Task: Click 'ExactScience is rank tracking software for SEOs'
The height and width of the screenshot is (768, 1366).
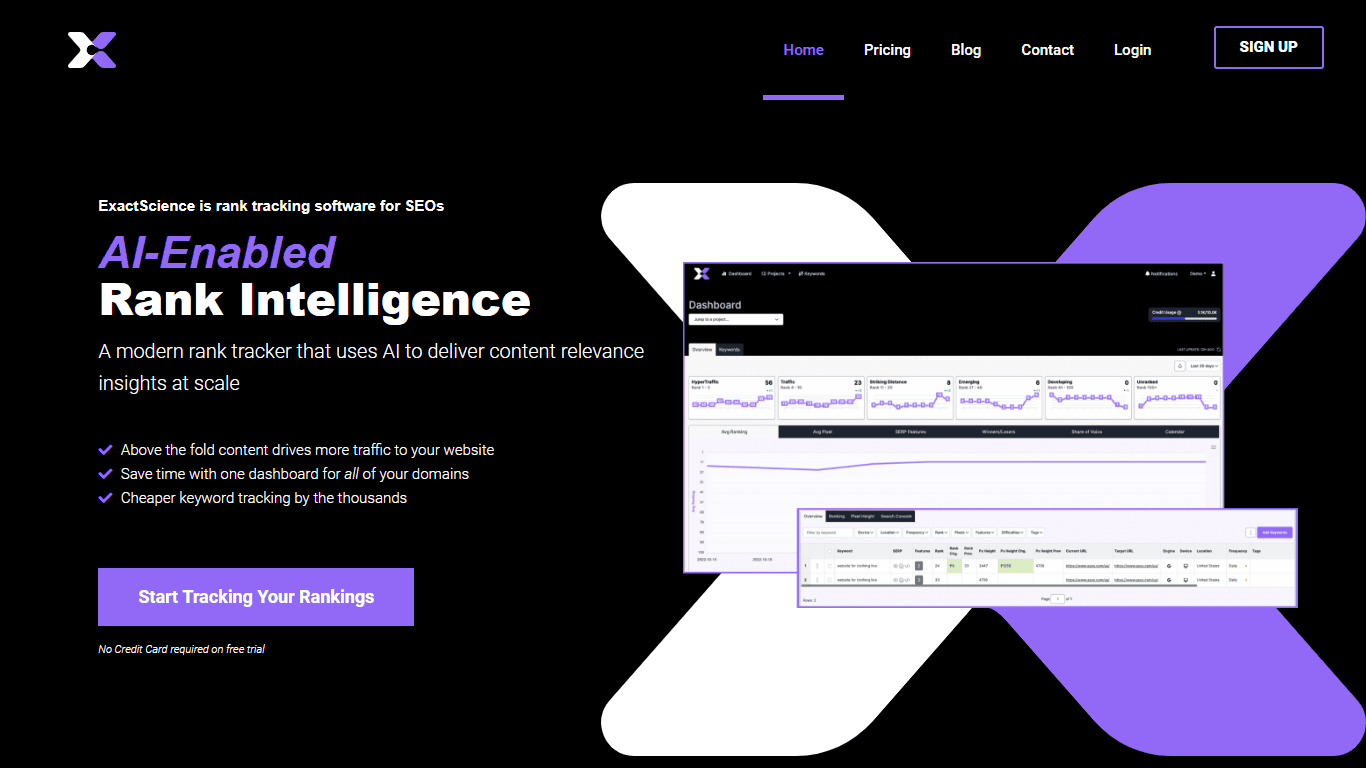Action: click(271, 206)
